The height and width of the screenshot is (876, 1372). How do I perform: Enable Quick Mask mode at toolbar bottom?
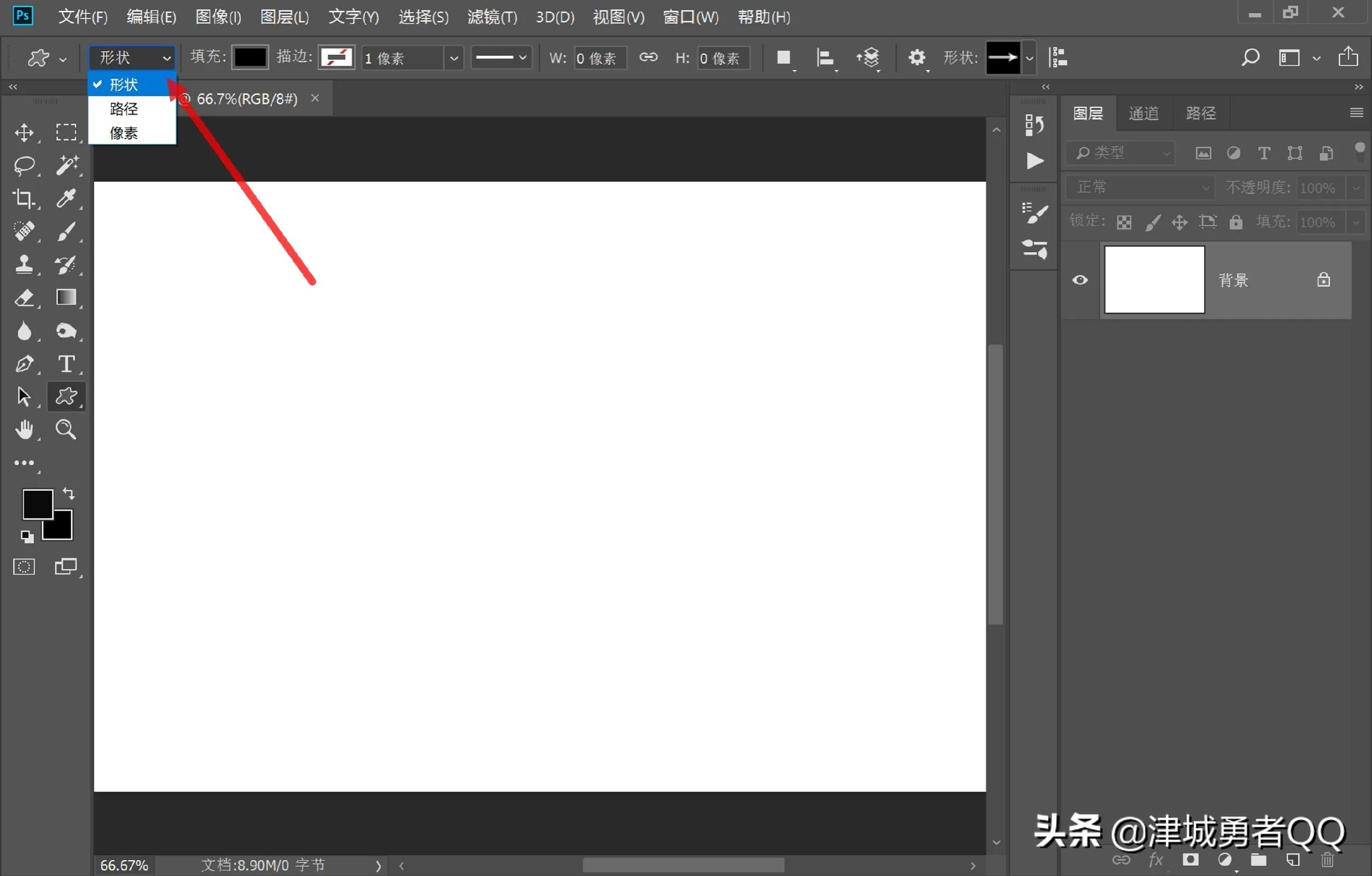click(x=24, y=566)
